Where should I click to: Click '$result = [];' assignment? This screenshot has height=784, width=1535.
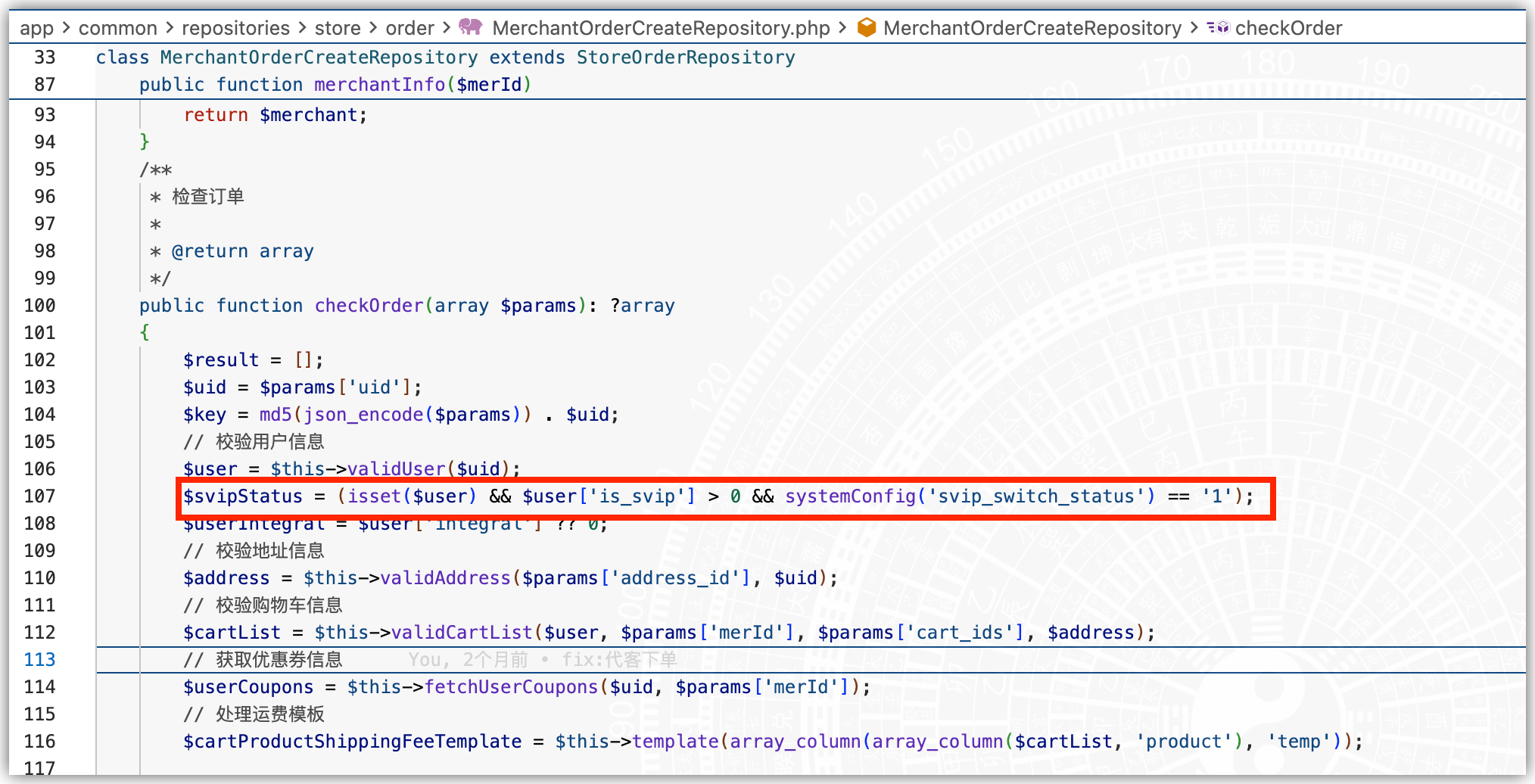coord(254,360)
